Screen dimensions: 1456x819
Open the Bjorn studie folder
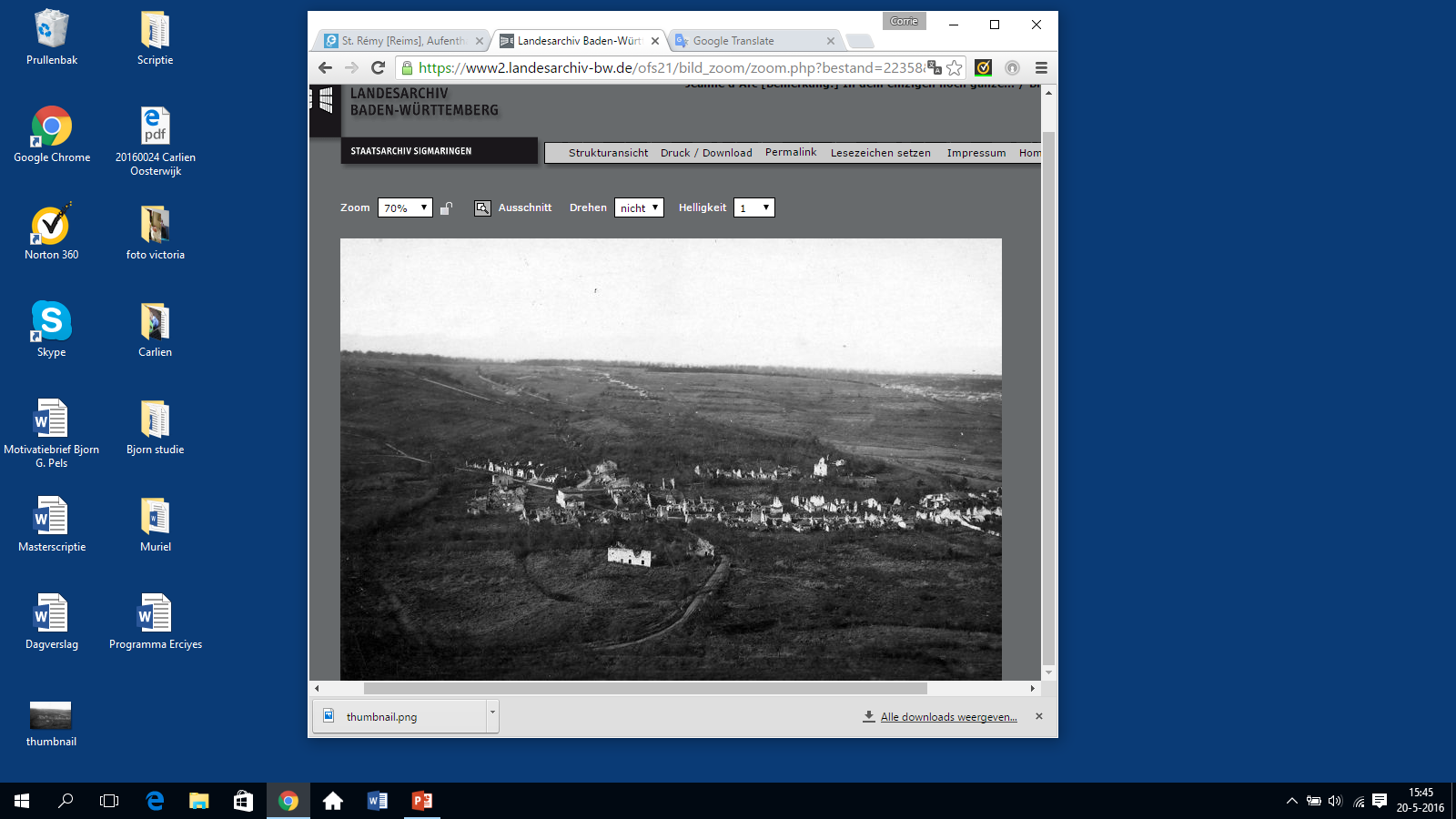tap(155, 427)
